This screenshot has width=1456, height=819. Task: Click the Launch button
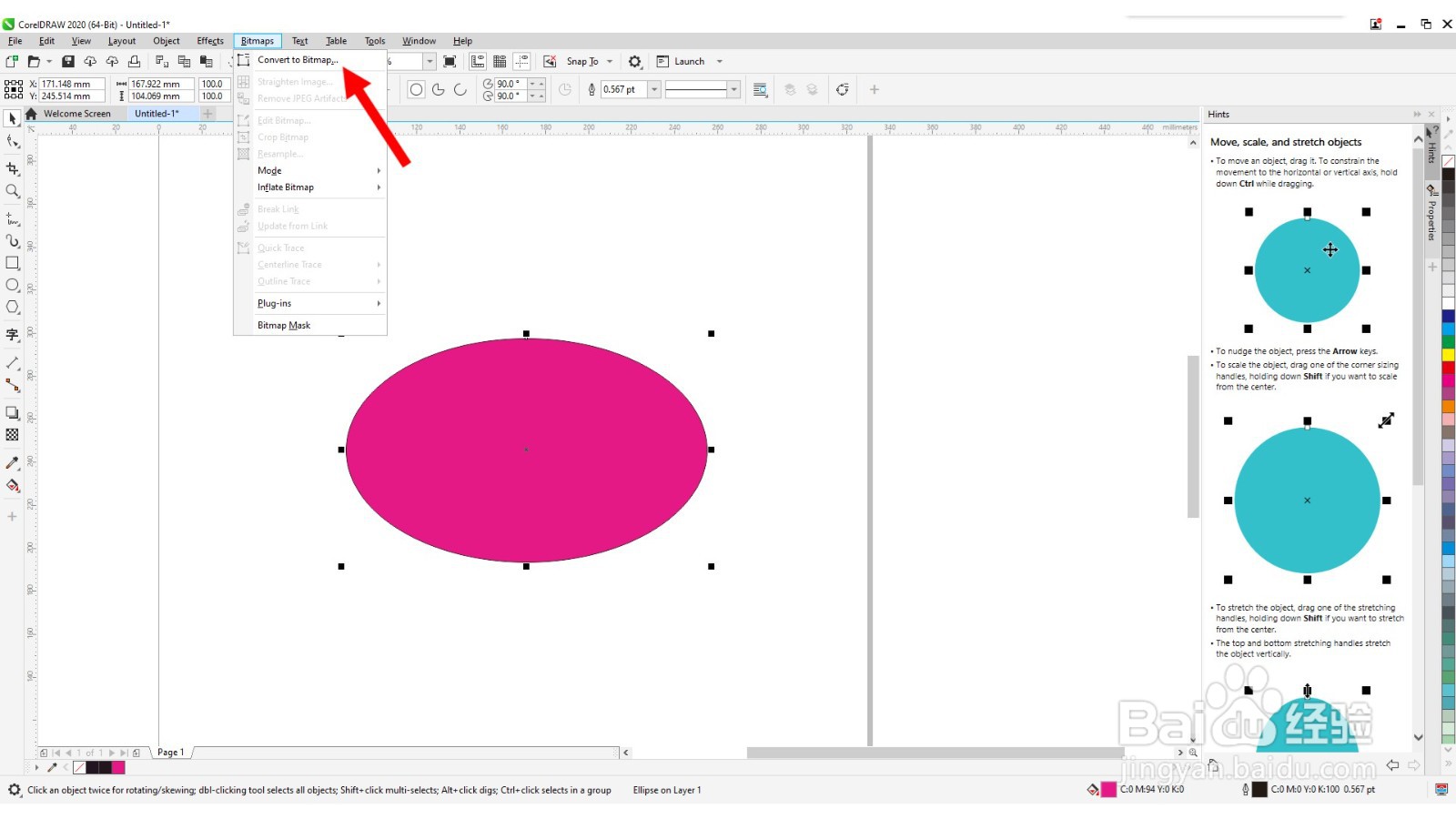coord(681,61)
